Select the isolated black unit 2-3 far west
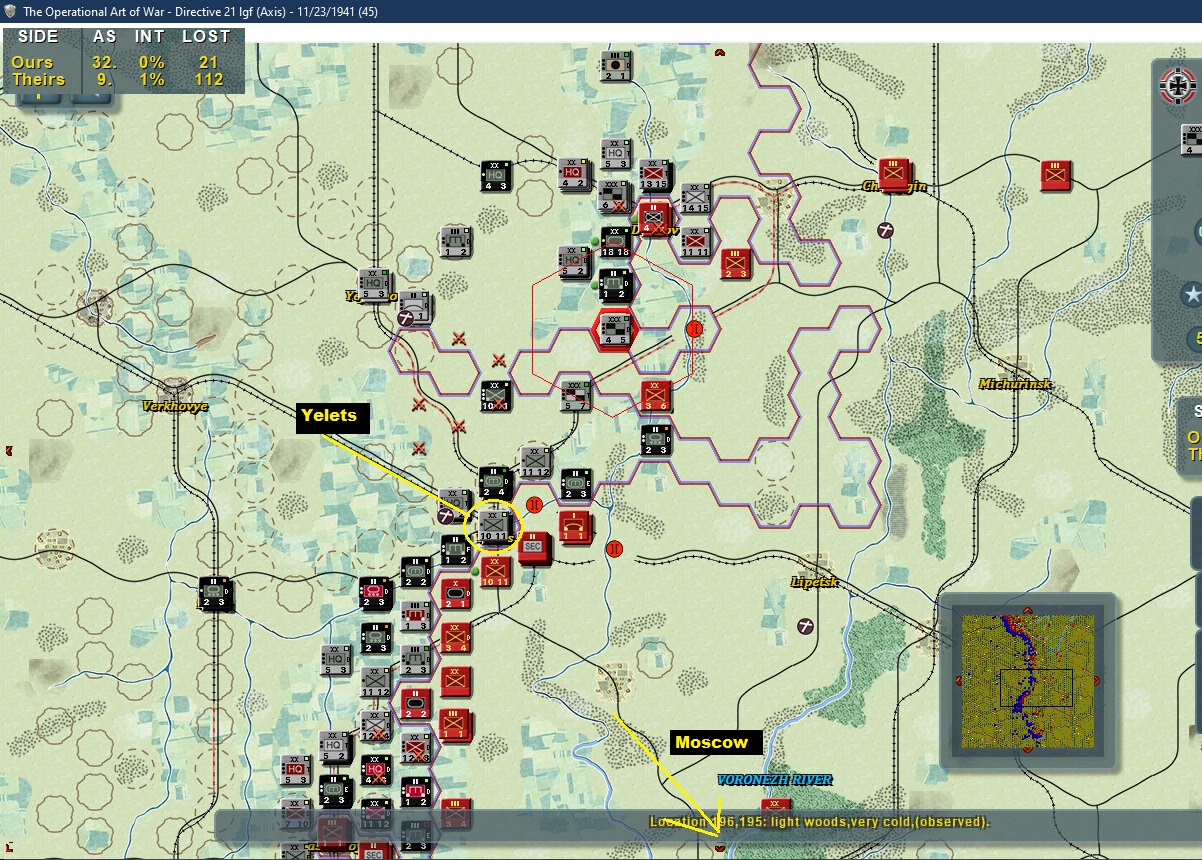Image resolution: width=1202 pixels, height=860 pixels. click(215, 593)
